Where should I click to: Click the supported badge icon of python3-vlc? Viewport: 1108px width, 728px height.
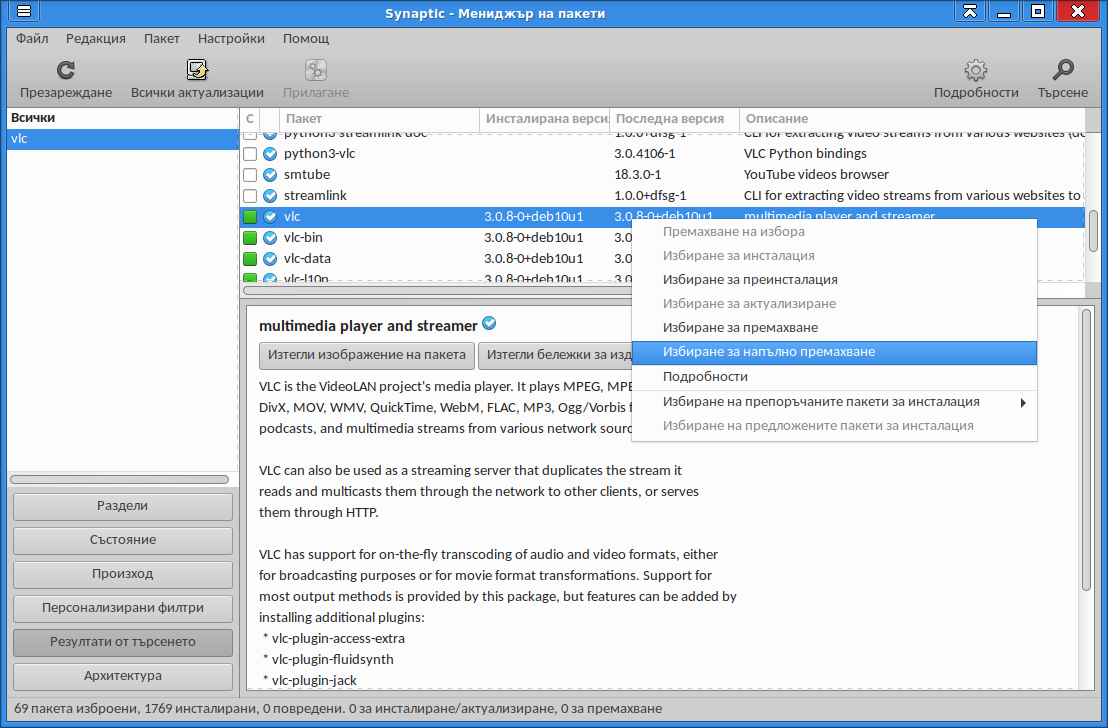pyautogui.click(x=270, y=153)
